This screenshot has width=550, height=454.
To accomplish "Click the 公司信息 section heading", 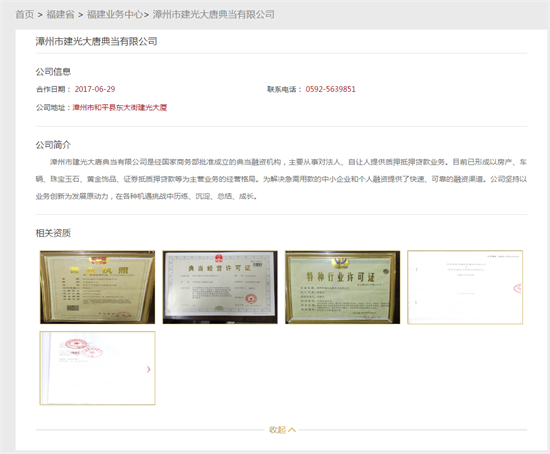I will pos(53,72).
